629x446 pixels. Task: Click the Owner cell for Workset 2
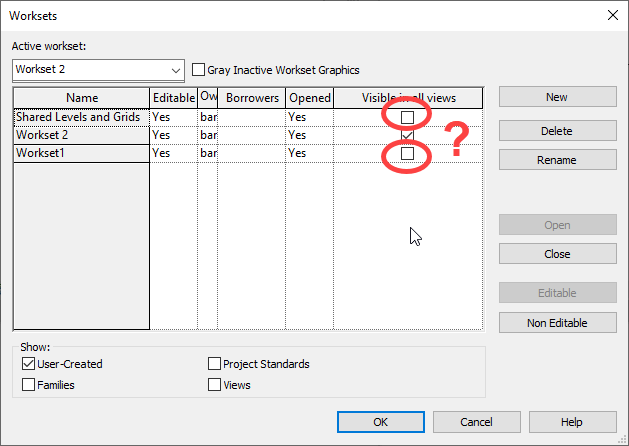click(208, 135)
